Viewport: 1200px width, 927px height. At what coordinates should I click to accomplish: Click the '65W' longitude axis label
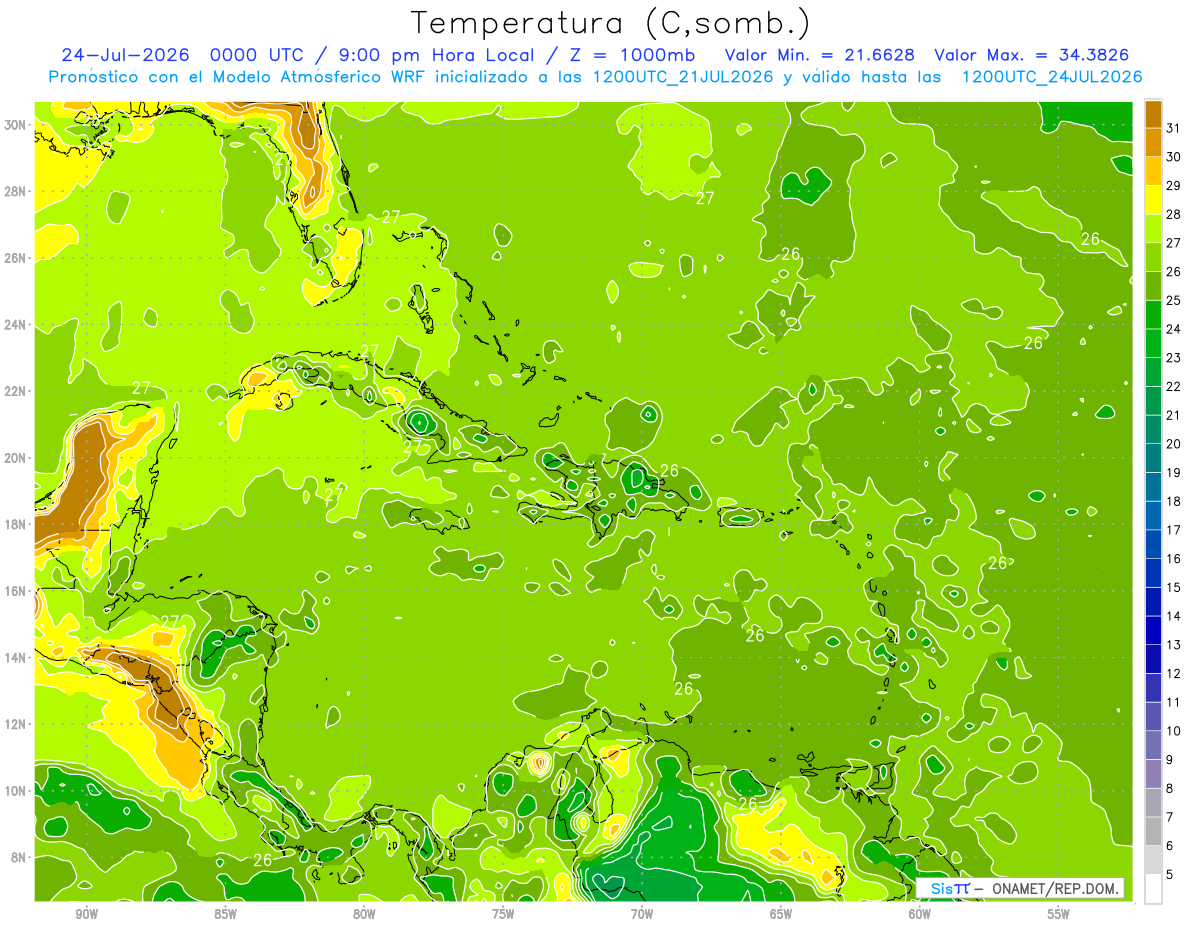[781, 913]
